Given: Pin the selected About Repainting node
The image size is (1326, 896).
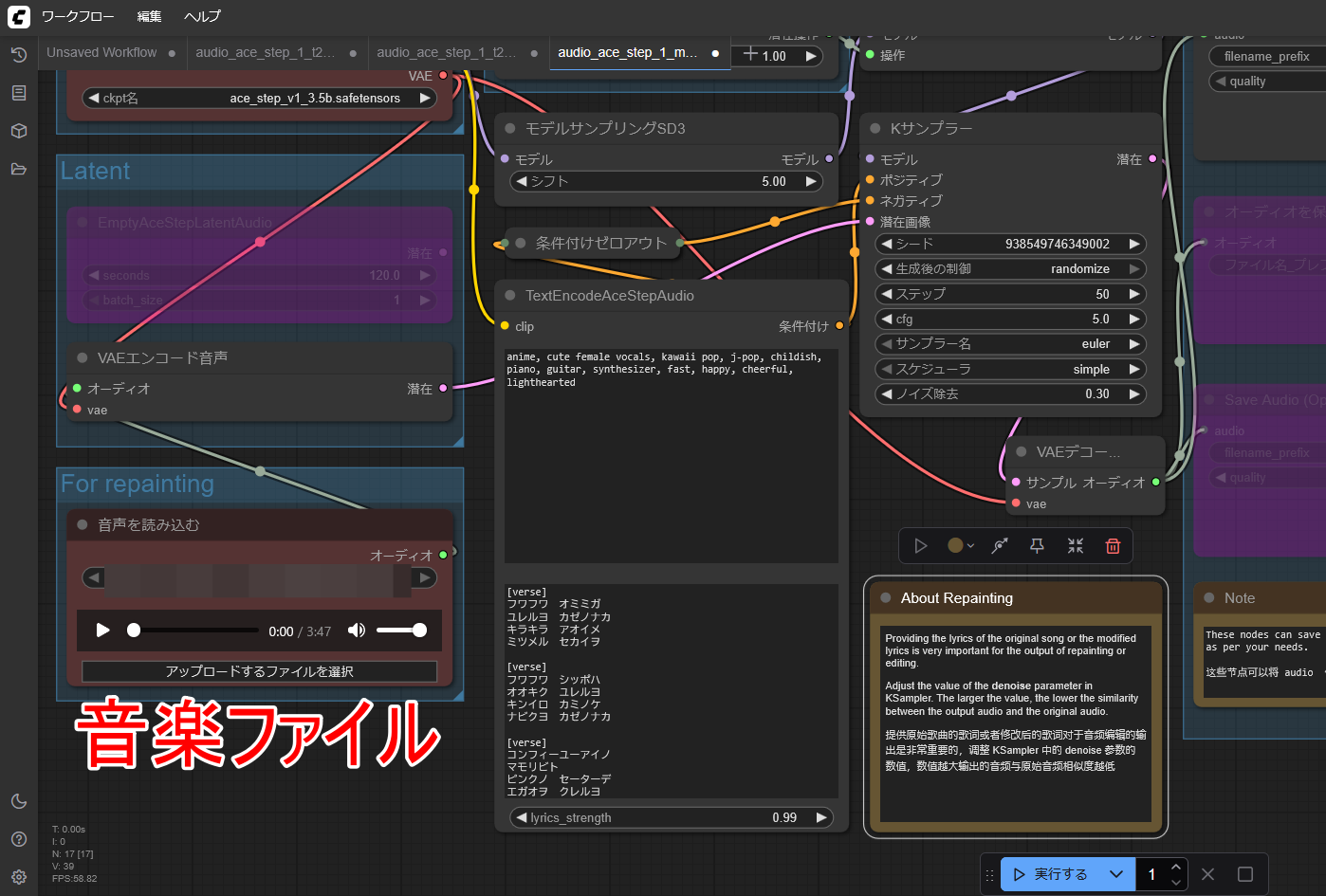Looking at the screenshot, I should (1038, 545).
